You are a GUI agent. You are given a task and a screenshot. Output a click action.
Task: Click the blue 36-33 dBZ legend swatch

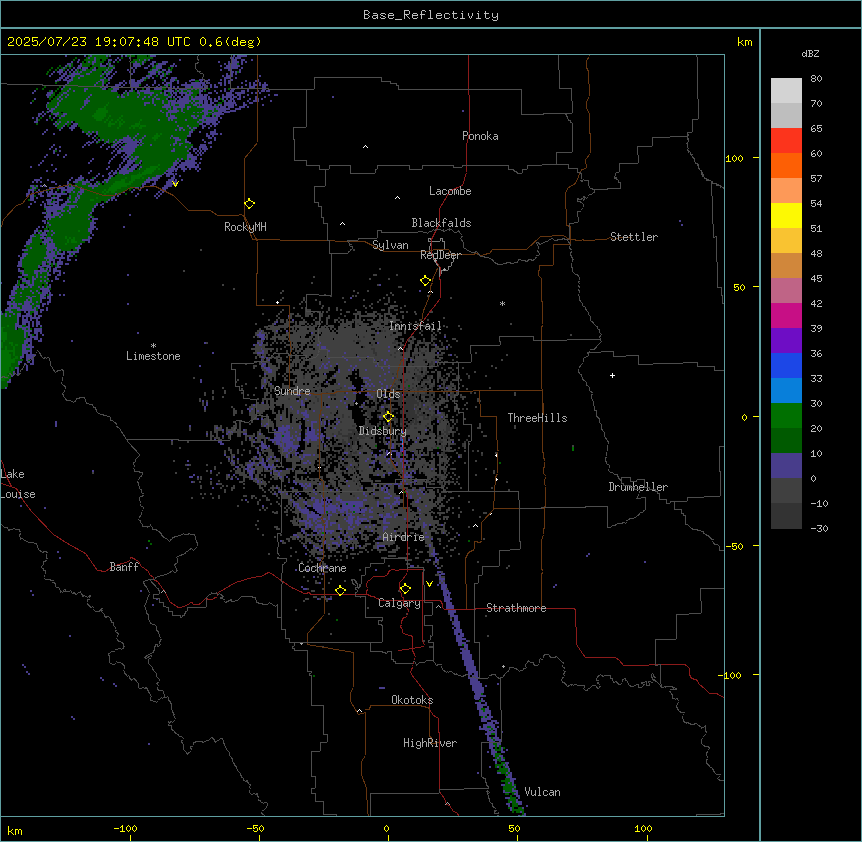(x=786, y=365)
